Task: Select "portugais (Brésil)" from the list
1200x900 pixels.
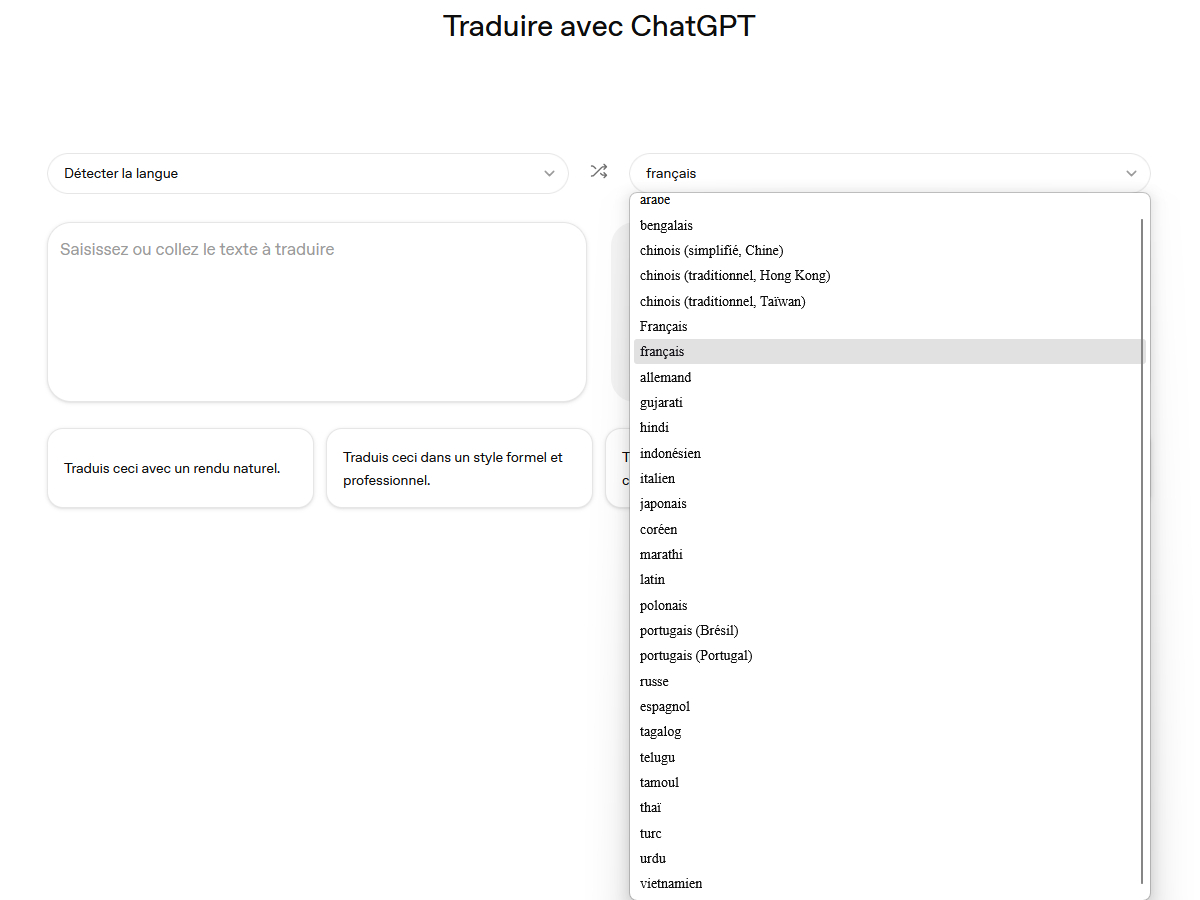Action: tap(689, 630)
